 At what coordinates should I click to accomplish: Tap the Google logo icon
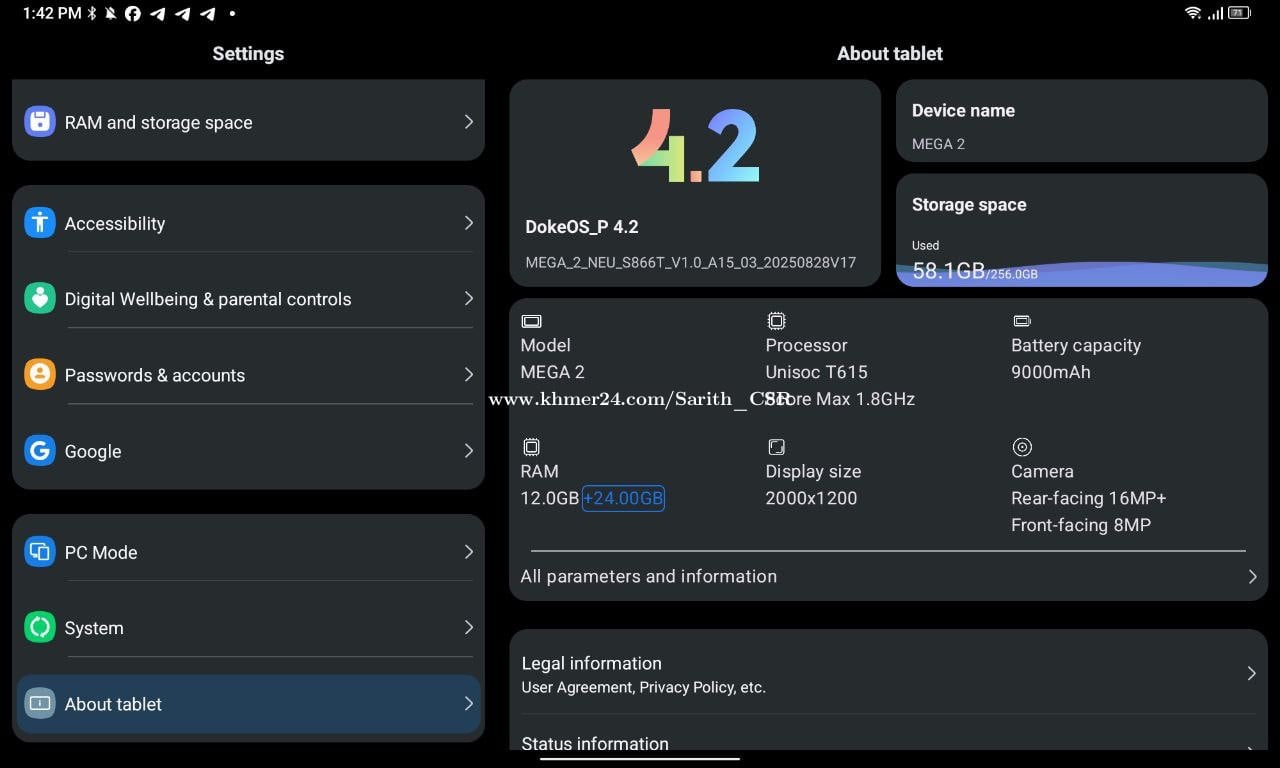pyautogui.click(x=40, y=451)
